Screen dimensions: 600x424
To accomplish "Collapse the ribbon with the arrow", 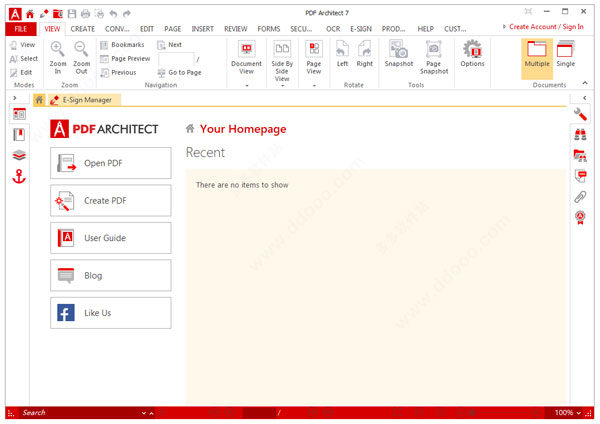I will (585, 83).
